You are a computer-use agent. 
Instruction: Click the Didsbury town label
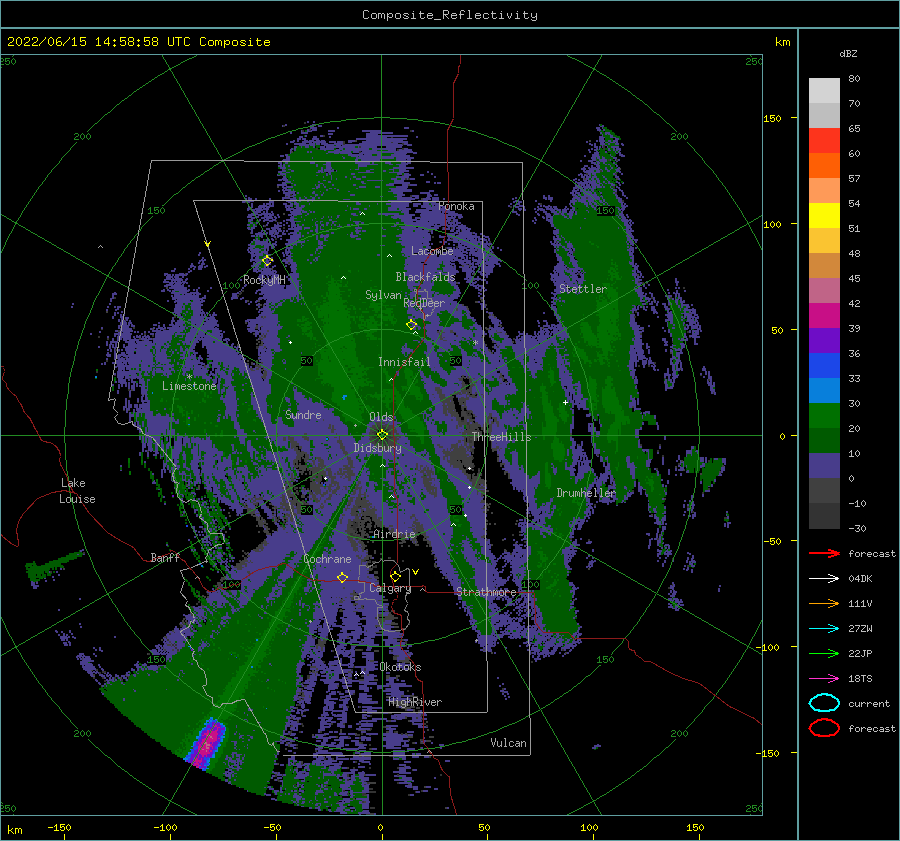click(378, 448)
